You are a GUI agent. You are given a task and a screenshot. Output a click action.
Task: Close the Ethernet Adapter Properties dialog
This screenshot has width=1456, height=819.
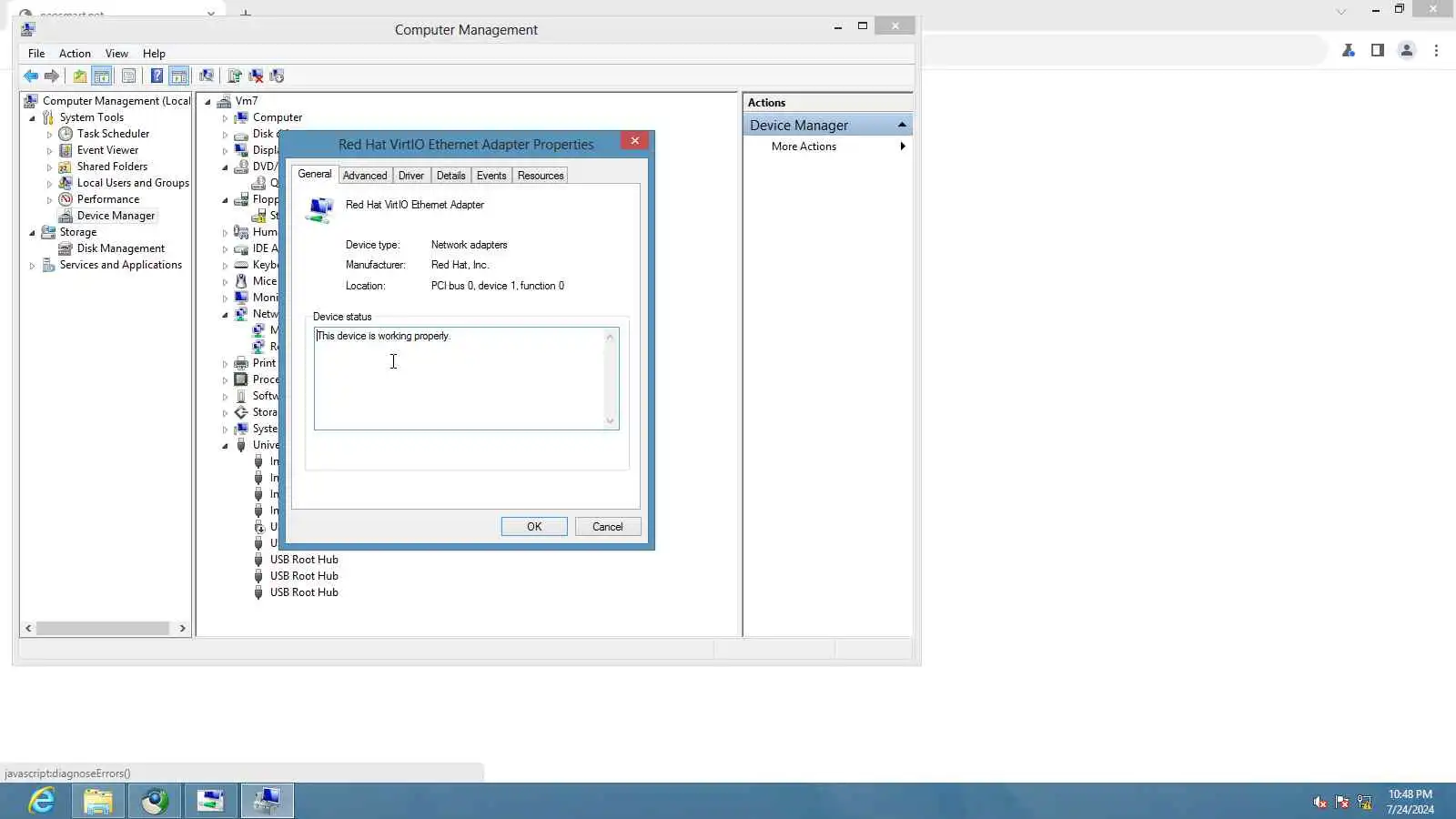coord(635,140)
